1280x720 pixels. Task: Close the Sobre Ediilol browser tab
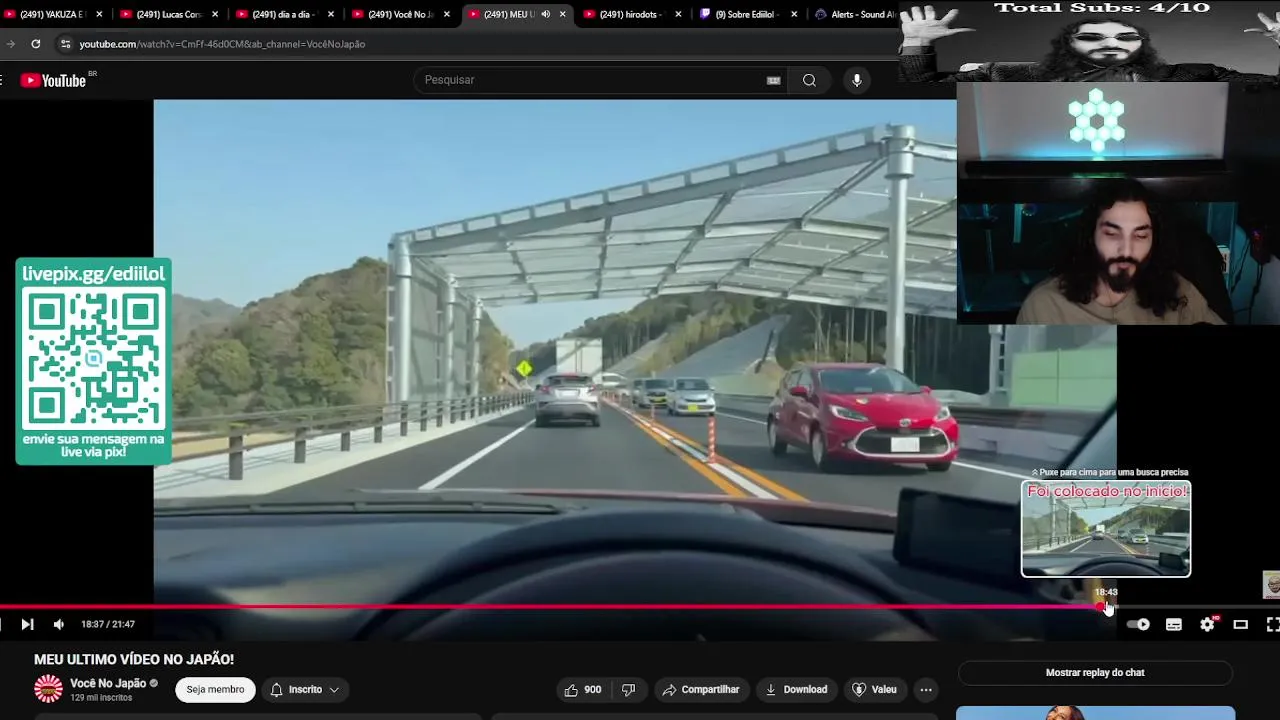pyautogui.click(x=795, y=14)
